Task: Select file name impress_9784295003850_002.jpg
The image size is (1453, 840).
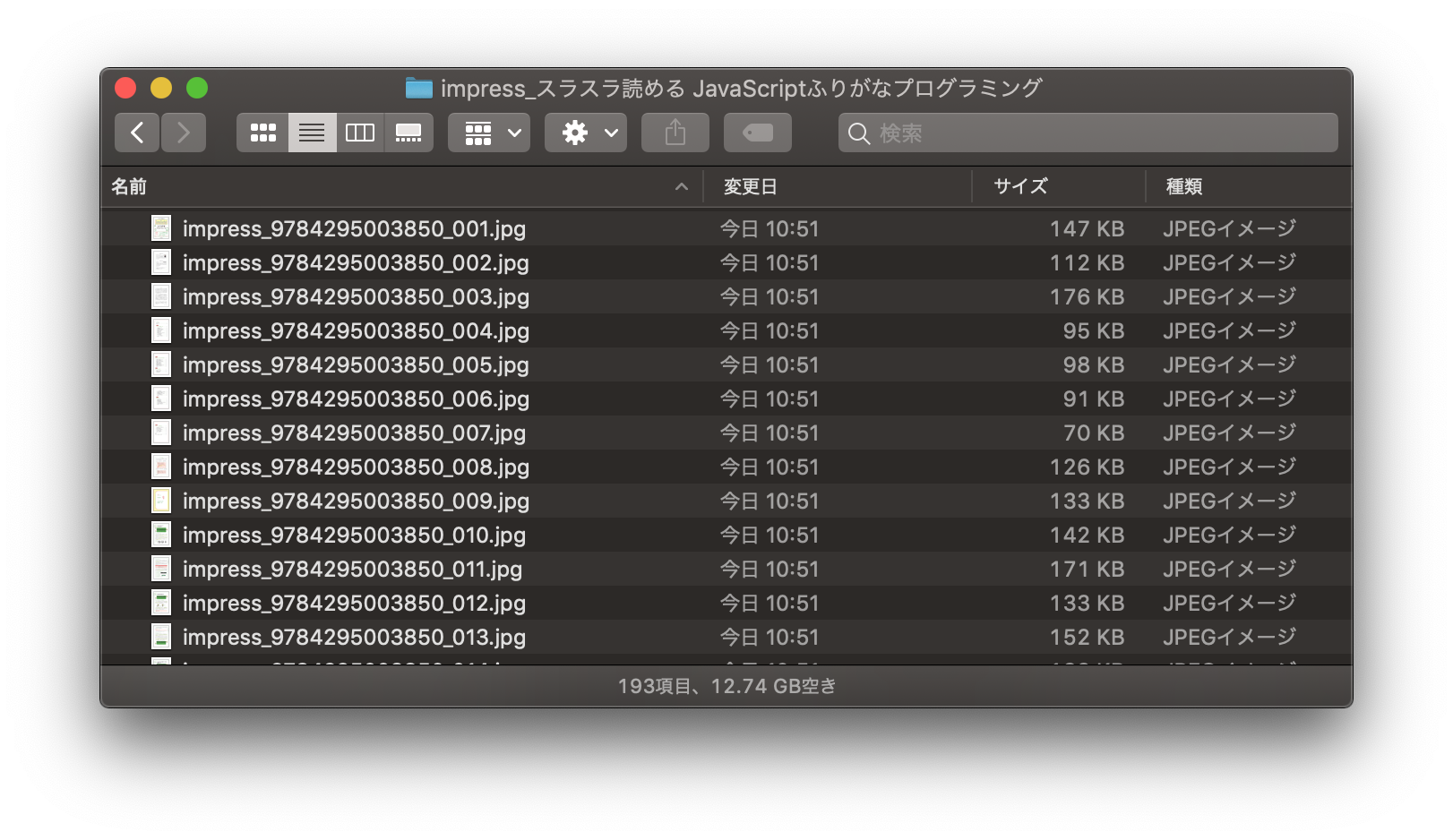Action: tap(356, 263)
